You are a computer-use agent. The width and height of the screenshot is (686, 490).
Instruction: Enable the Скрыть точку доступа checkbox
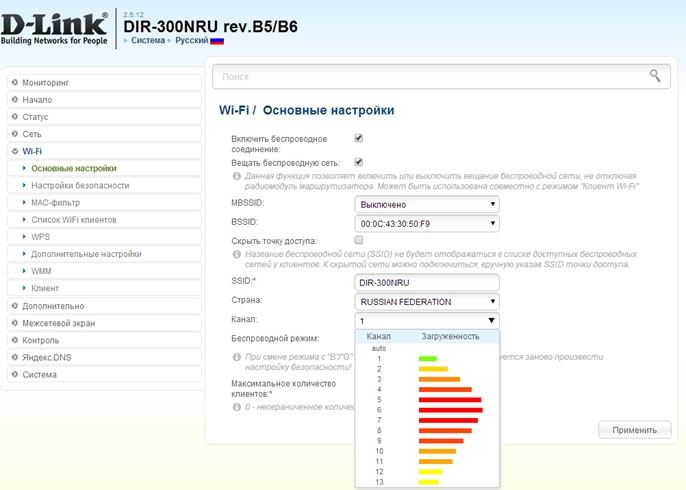tap(359, 241)
